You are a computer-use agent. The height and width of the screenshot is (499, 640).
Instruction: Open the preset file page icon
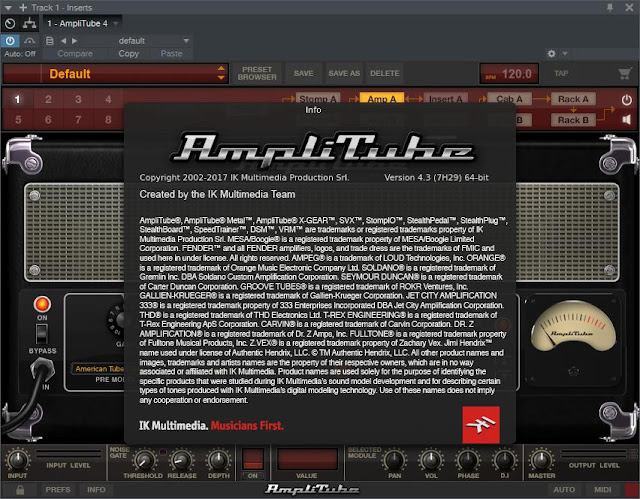coord(50,41)
